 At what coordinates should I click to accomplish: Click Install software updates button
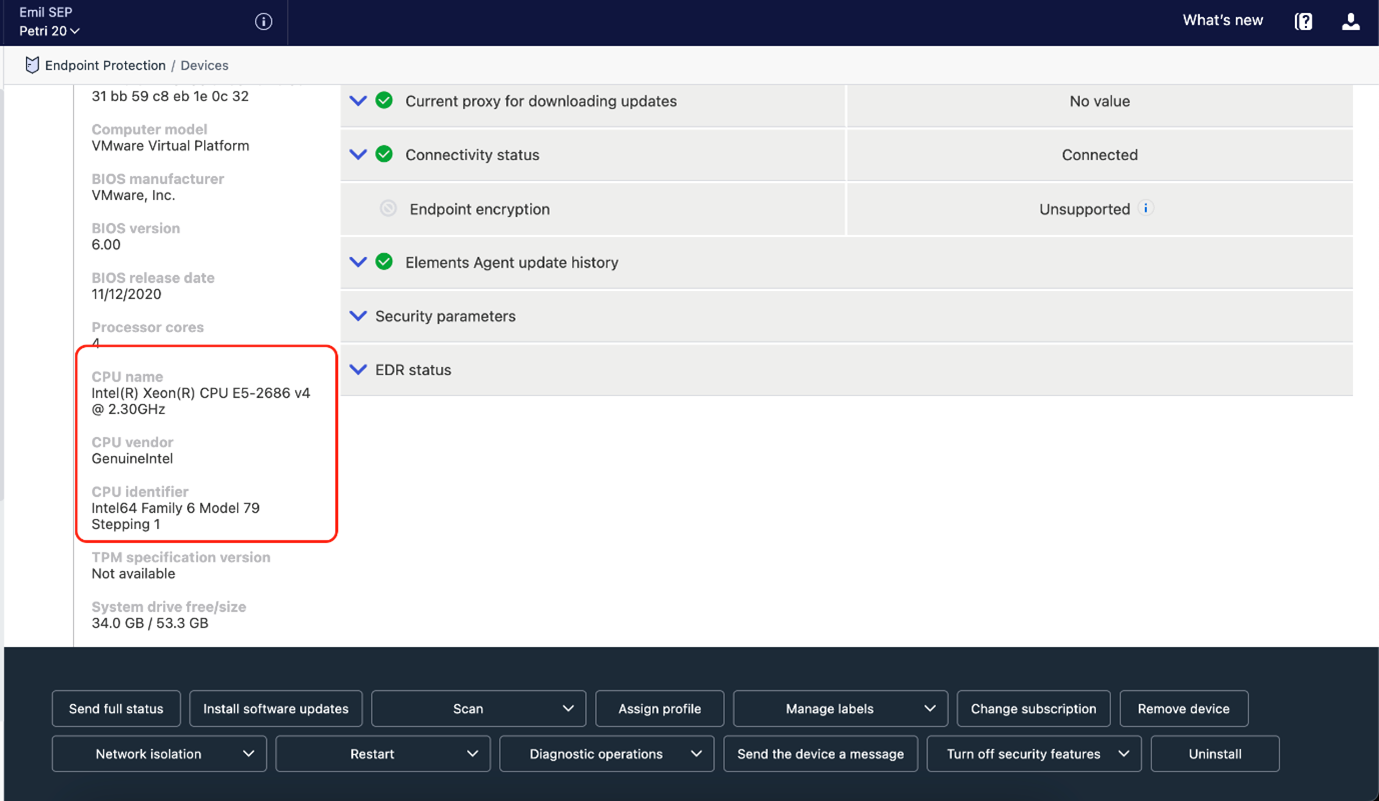[x=276, y=709]
